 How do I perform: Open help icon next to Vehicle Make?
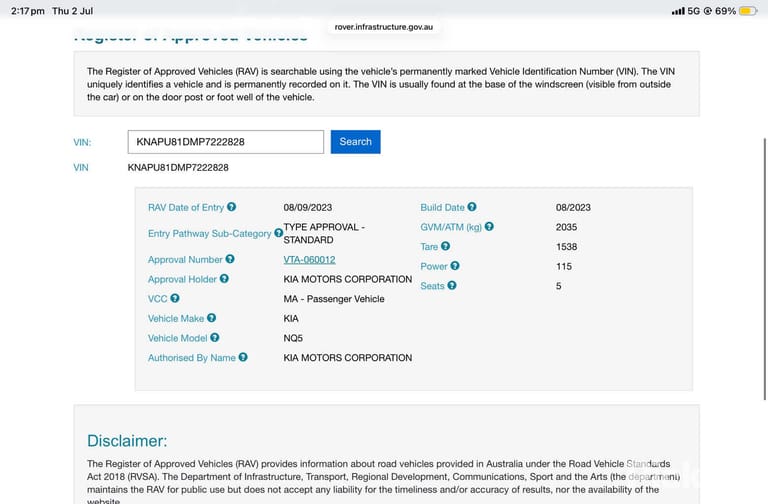click(x=211, y=317)
